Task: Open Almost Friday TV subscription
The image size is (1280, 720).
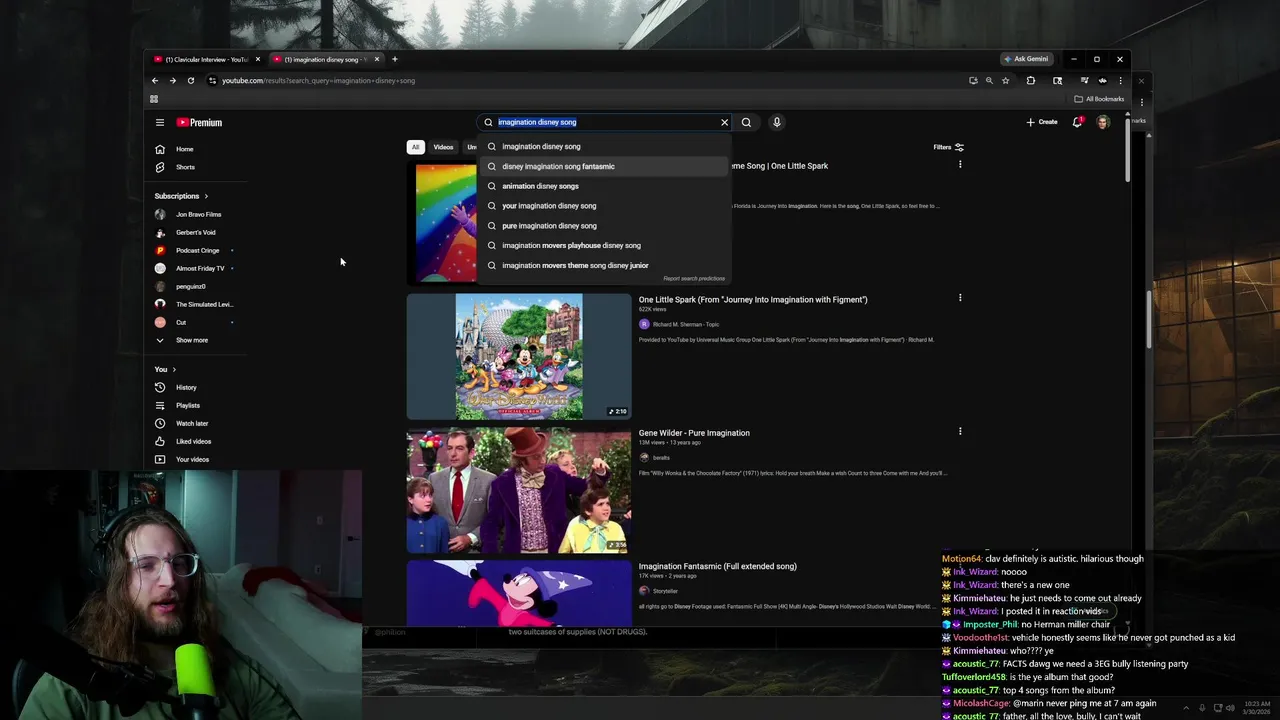Action: pos(200,268)
